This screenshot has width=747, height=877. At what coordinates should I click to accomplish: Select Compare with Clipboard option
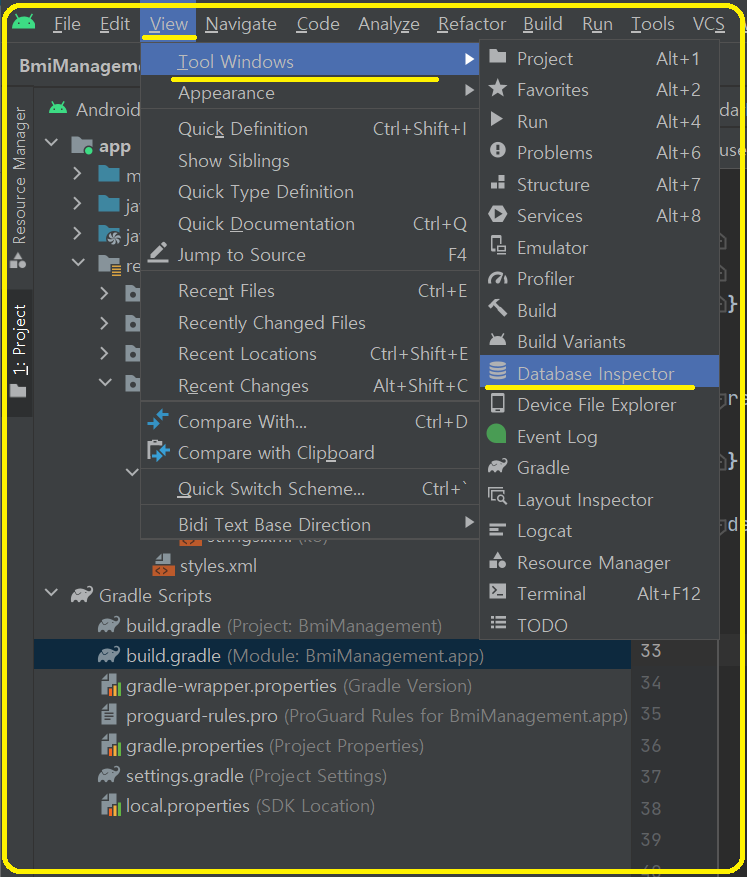click(275, 453)
